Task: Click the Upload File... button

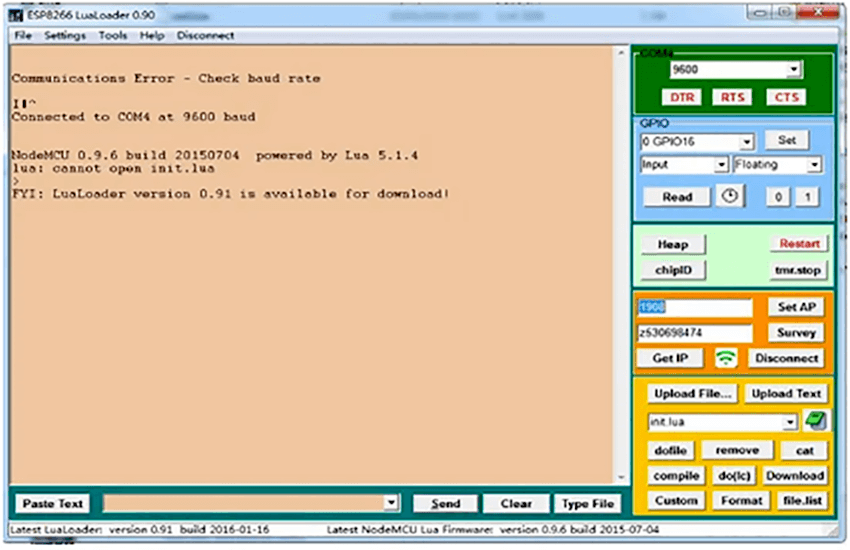Action: (692, 393)
